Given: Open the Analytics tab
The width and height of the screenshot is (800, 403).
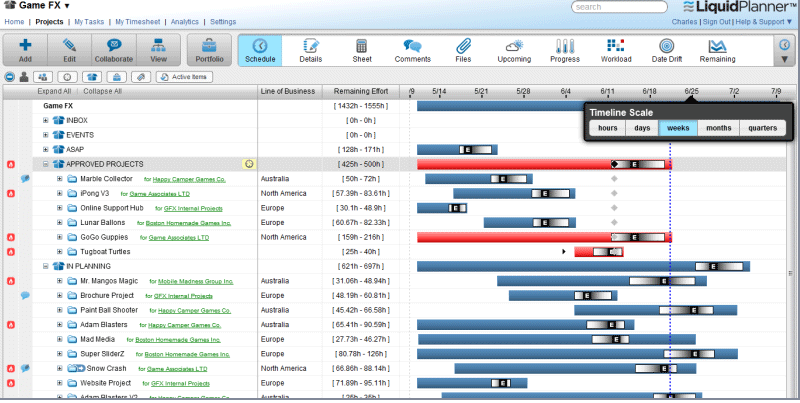Looking at the screenshot, I should (x=185, y=22).
